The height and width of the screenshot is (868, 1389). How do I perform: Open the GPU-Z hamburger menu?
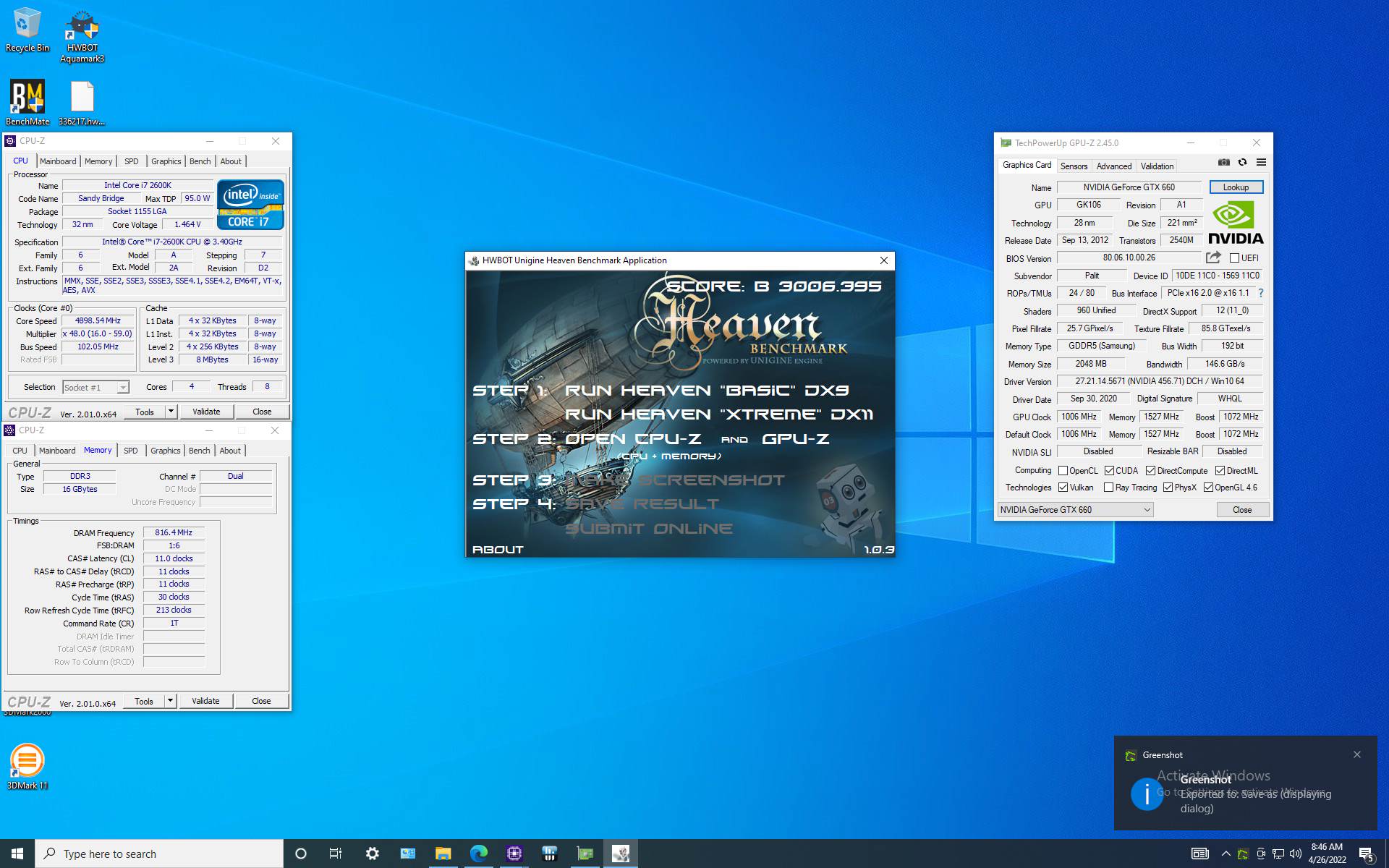pyautogui.click(x=1261, y=162)
